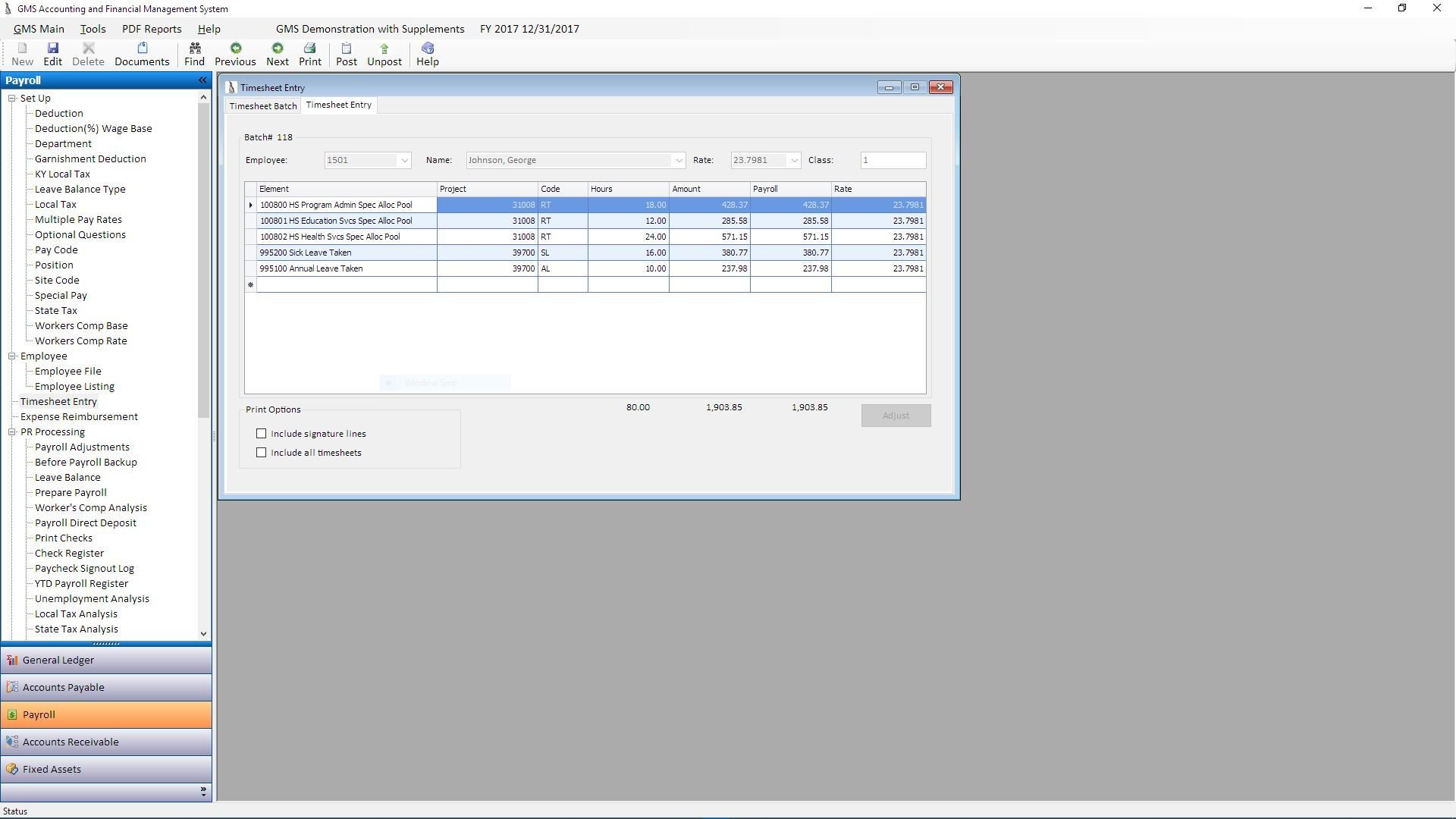Collapse the PR Processing tree node
The image size is (1456, 819).
pyautogui.click(x=12, y=432)
